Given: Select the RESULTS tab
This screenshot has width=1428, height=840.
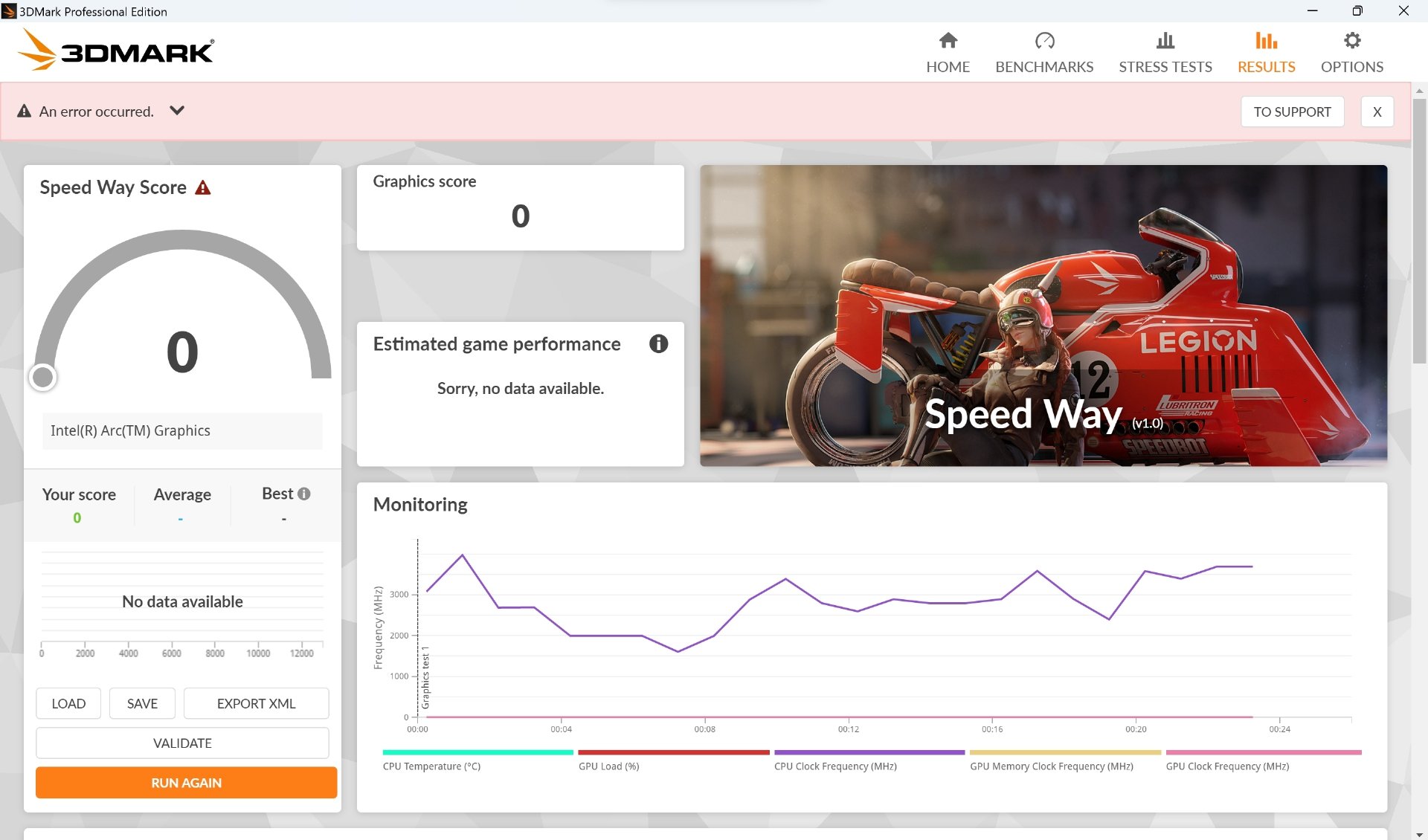Looking at the screenshot, I should 1266,52.
